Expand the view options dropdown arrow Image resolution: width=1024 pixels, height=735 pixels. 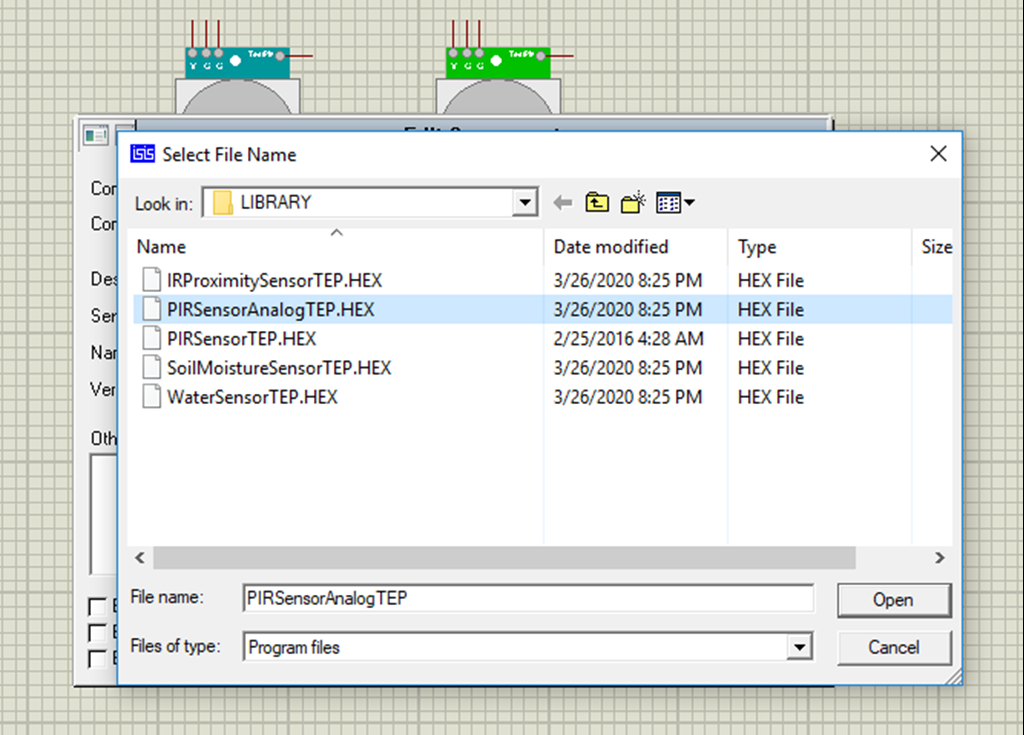(x=688, y=201)
